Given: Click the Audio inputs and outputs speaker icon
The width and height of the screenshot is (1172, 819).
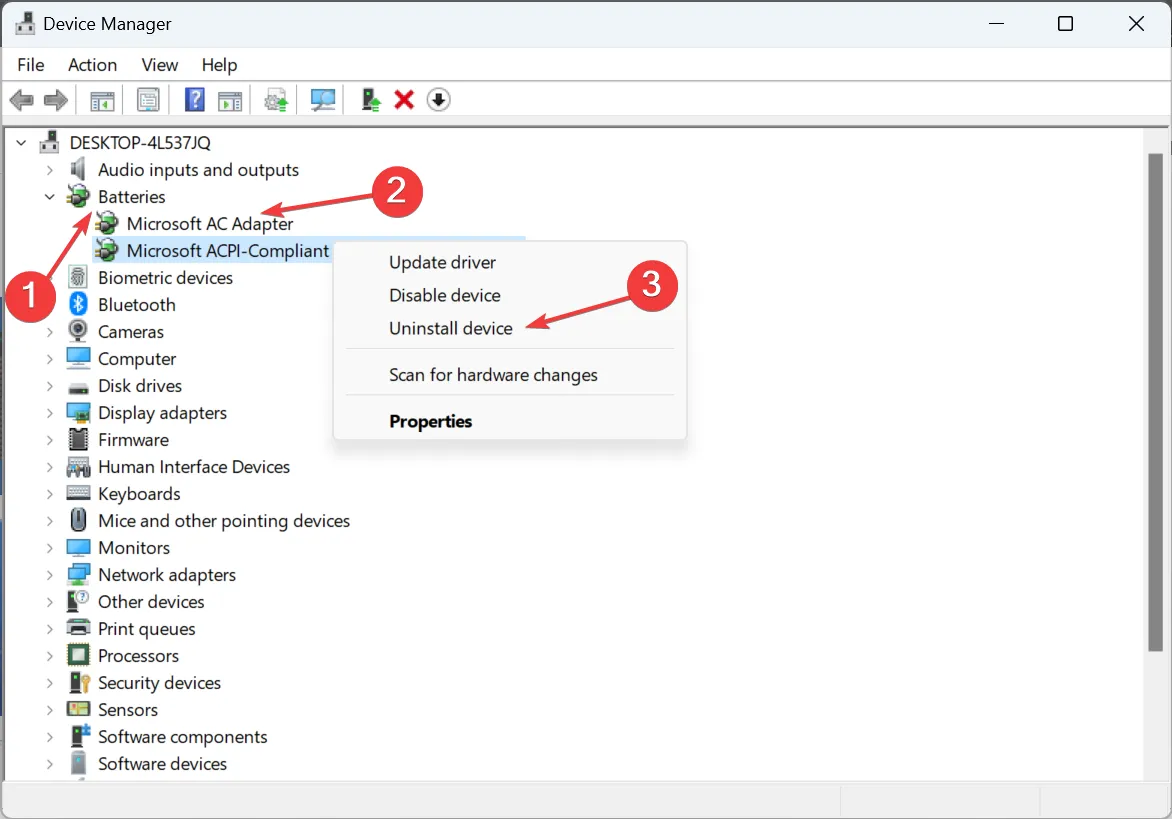Looking at the screenshot, I should click(x=78, y=170).
